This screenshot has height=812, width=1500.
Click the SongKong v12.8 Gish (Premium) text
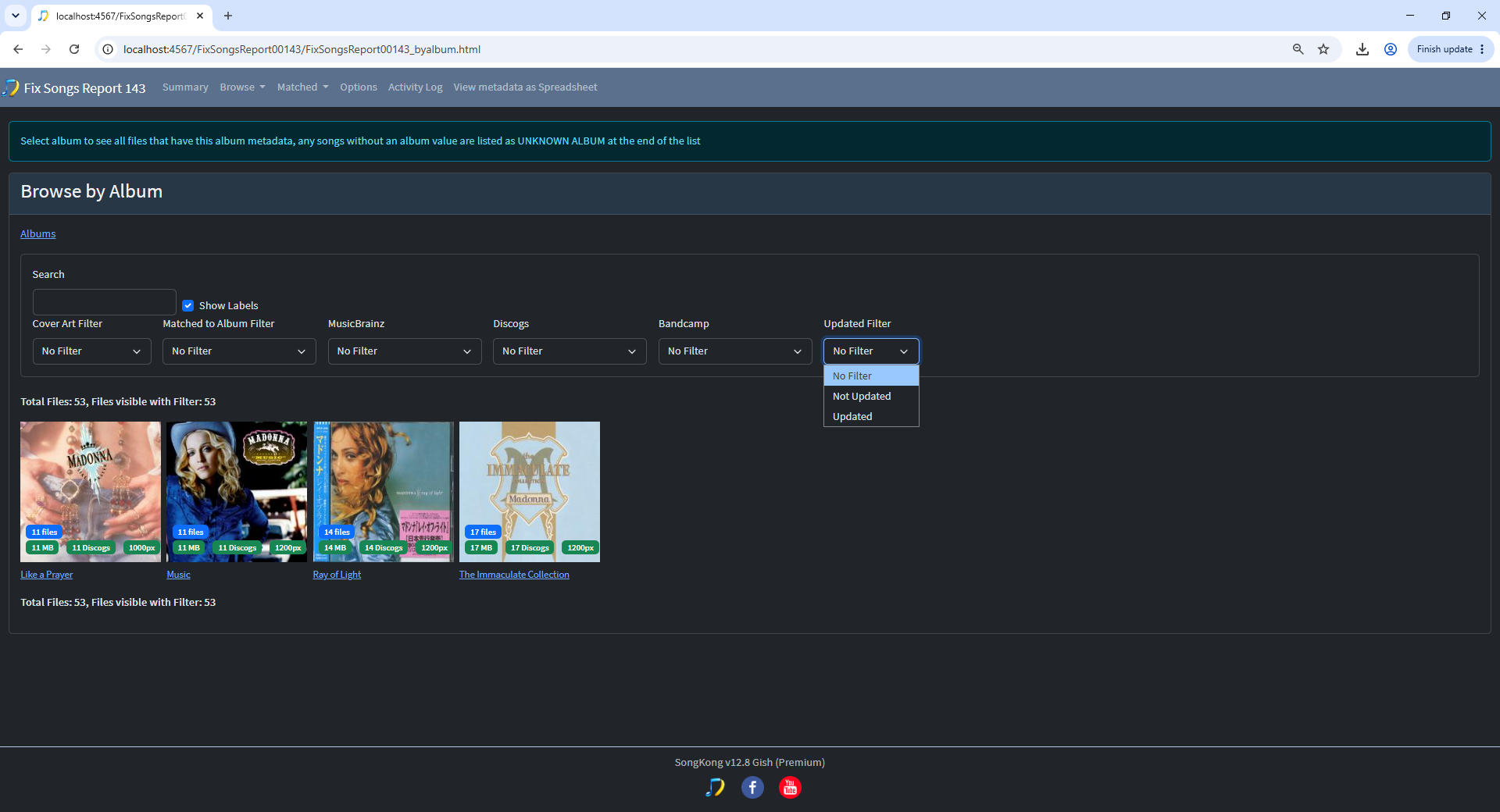click(750, 763)
